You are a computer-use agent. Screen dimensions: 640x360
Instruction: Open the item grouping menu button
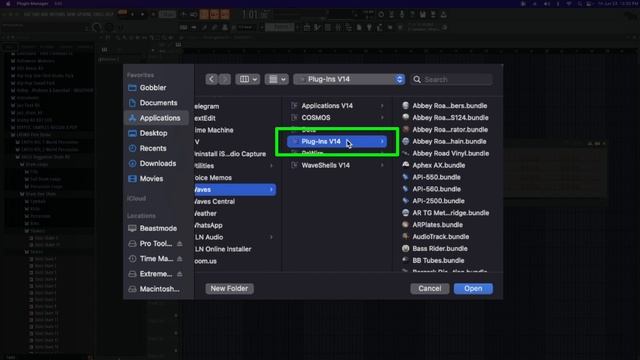coord(277,79)
